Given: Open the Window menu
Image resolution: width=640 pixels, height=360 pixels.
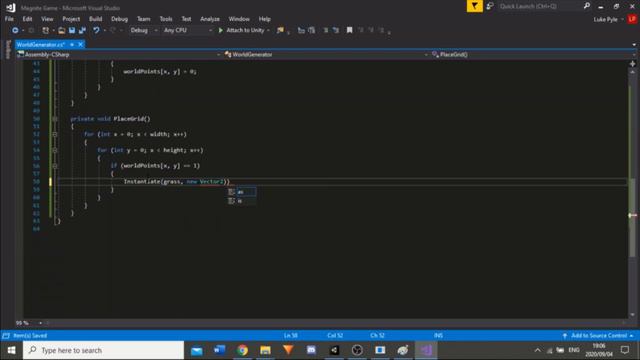Looking at the screenshot, I should click(239, 19).
